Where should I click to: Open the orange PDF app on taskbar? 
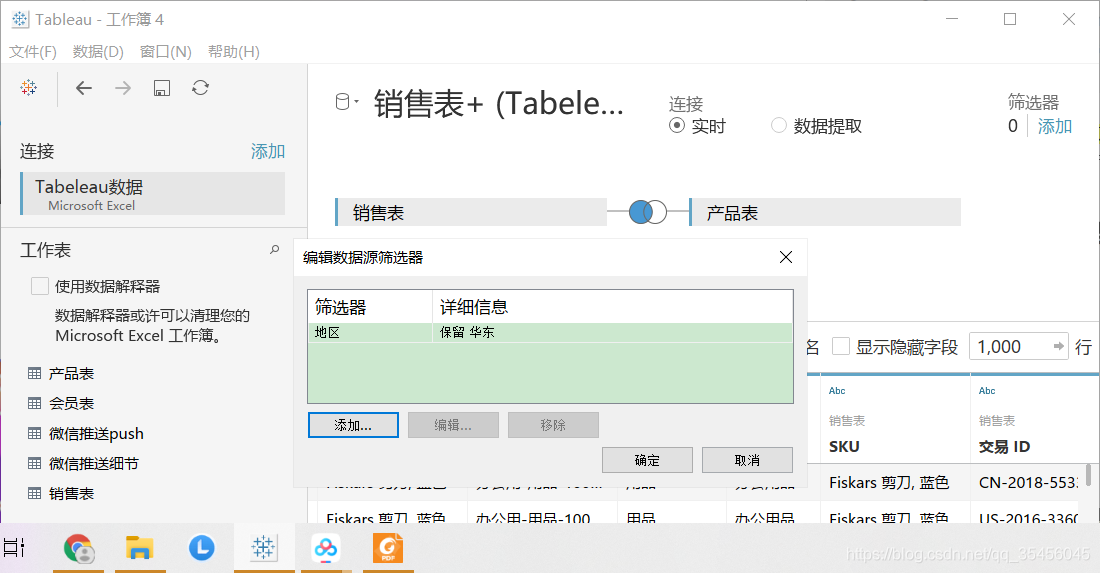(x=388, y=548)
